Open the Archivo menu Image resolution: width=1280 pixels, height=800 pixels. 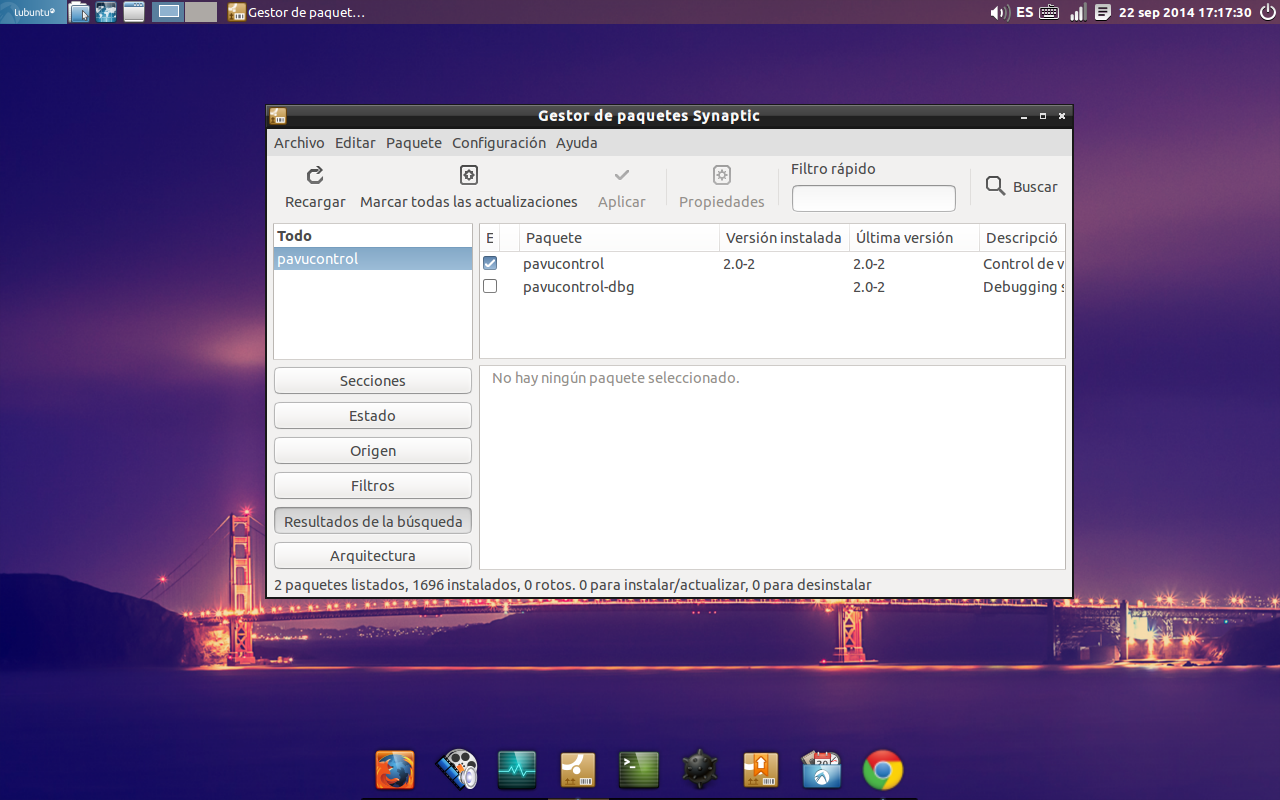tap(299, 143)
